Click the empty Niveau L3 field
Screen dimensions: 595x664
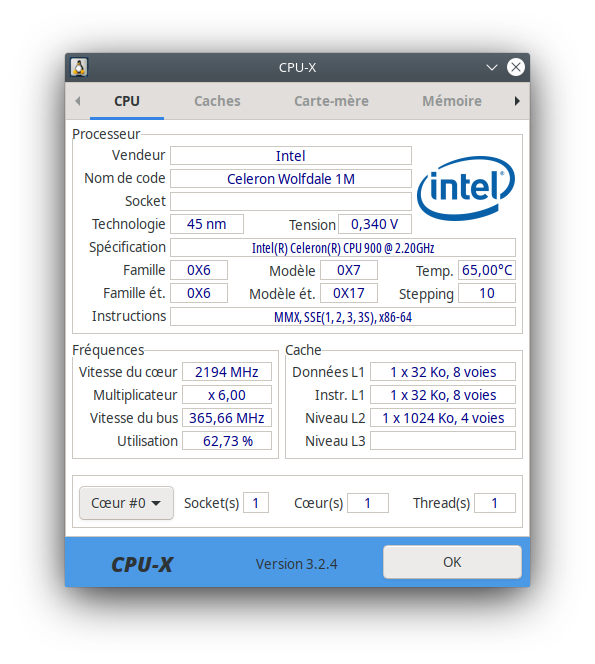pyautogui.click(x=443, y=441)
